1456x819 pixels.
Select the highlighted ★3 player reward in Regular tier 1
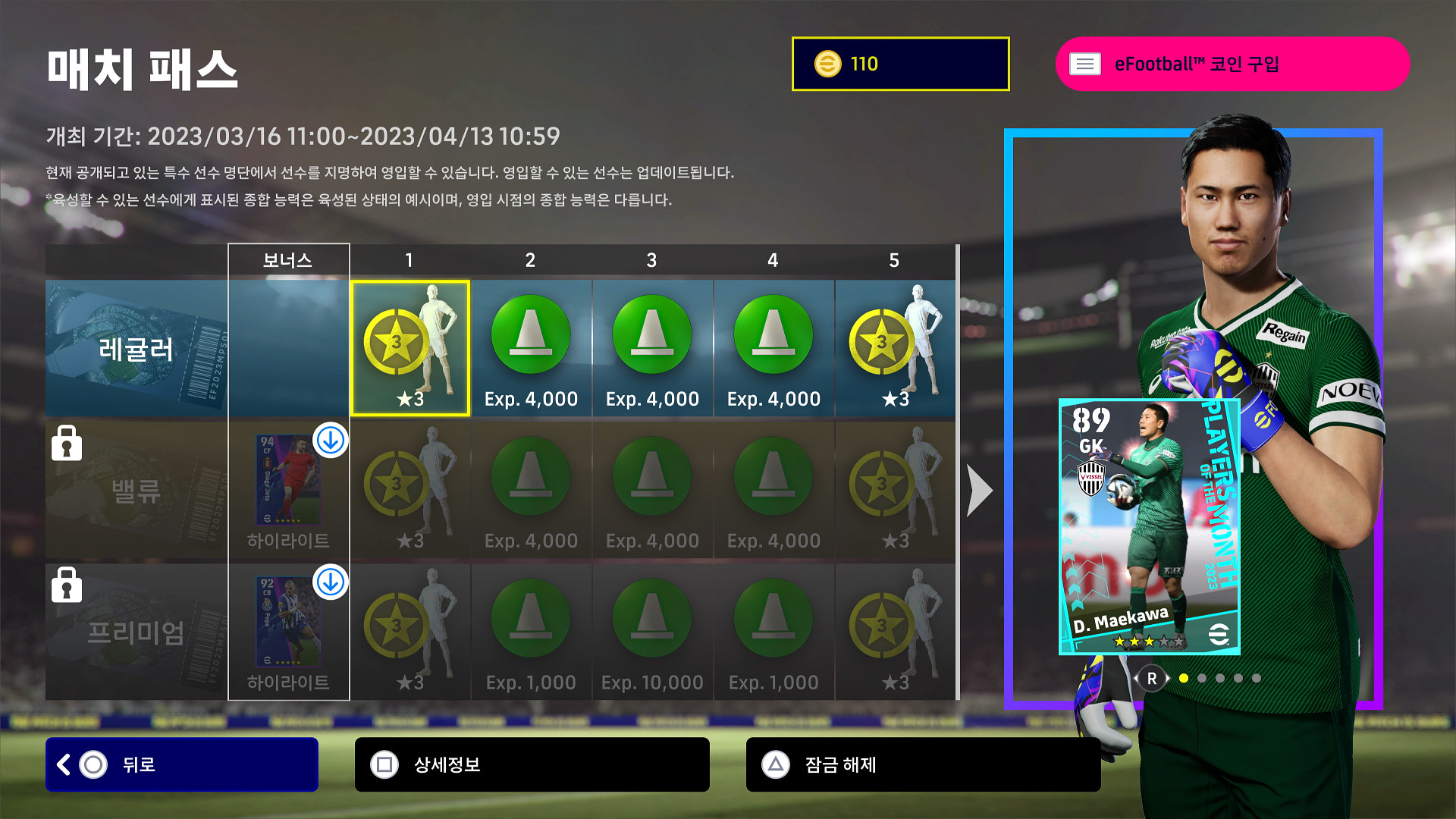pyautogui.click(x=409, y=348)
